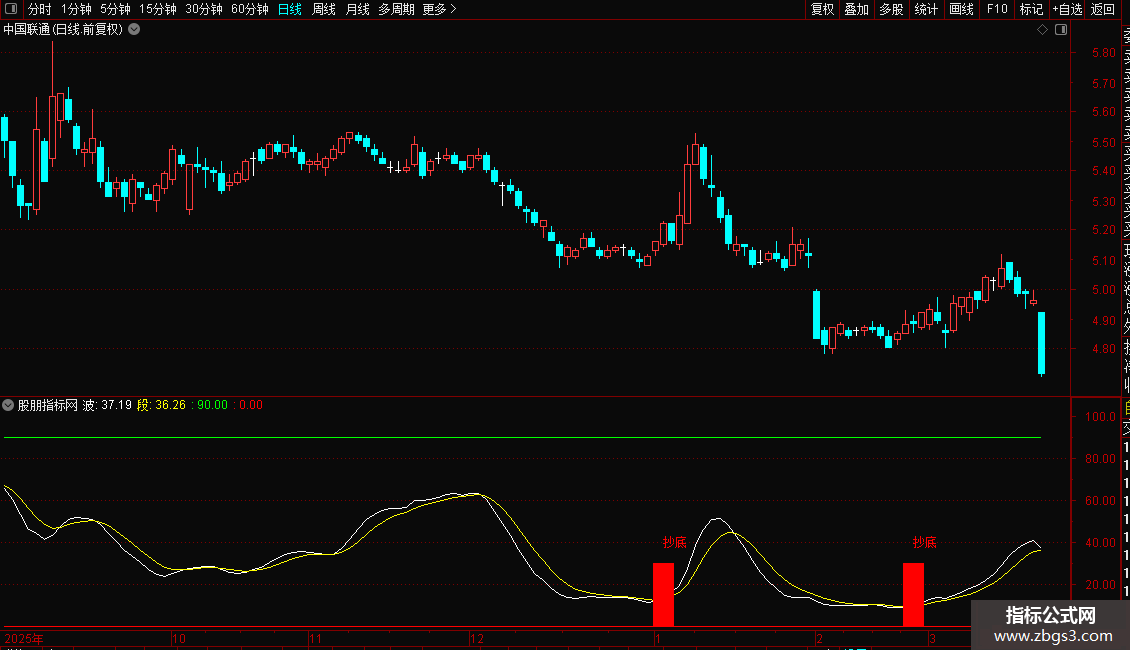The width and height of the screenshot is (1130, 650).
Task: Click the second 抄底 red signal bar
Action: click(x=913, y=595)
